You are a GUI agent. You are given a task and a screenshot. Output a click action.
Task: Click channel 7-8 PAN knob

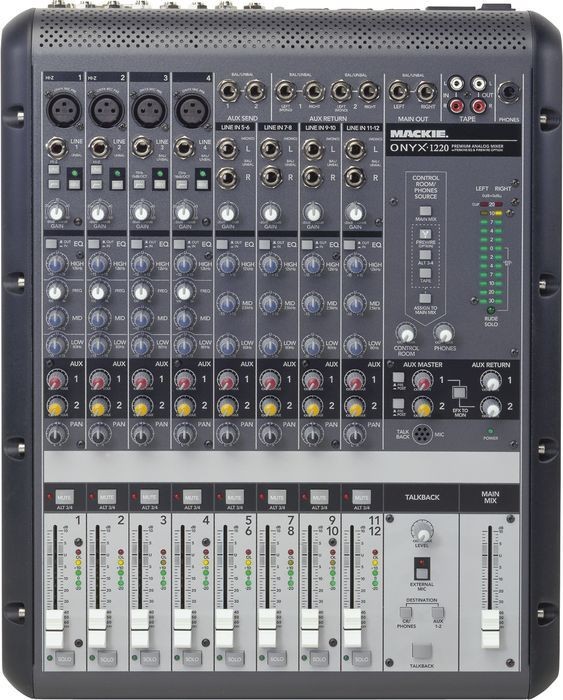269,433
